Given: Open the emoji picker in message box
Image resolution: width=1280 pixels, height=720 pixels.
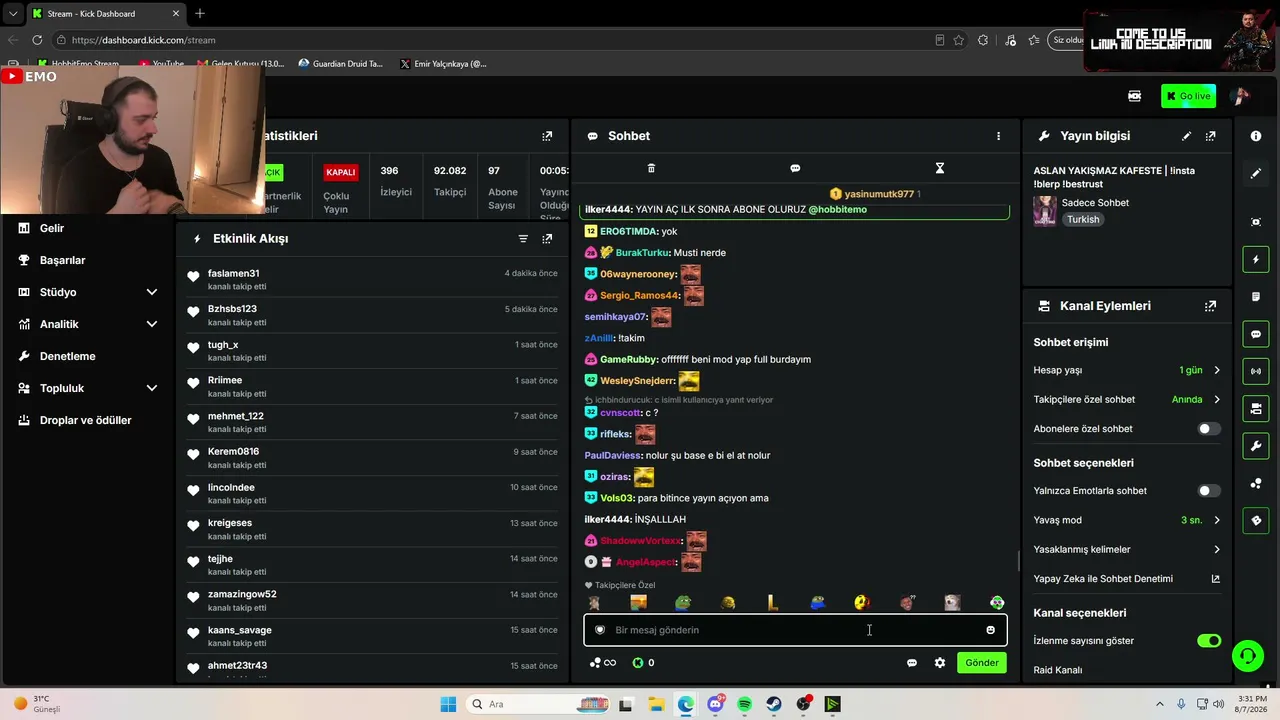Looking at the screenshot, I should coord(990,630).
